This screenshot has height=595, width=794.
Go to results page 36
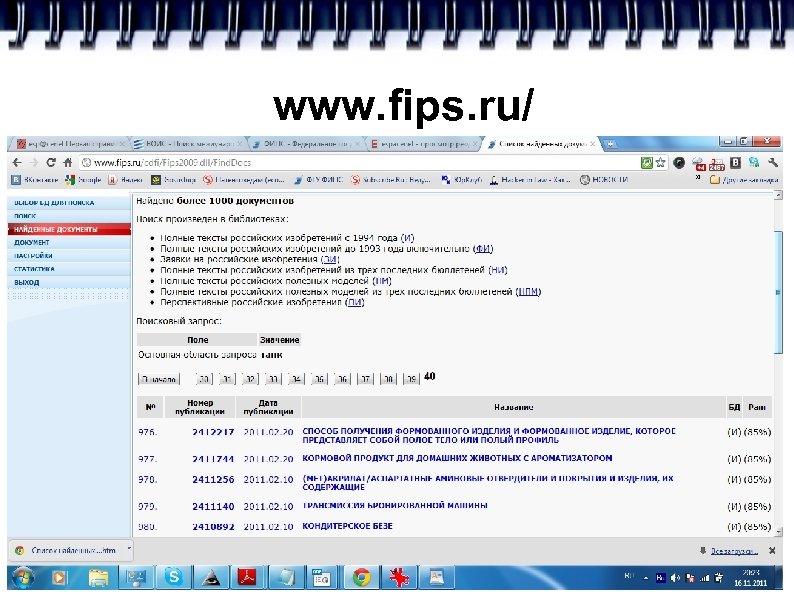point(342,379)
